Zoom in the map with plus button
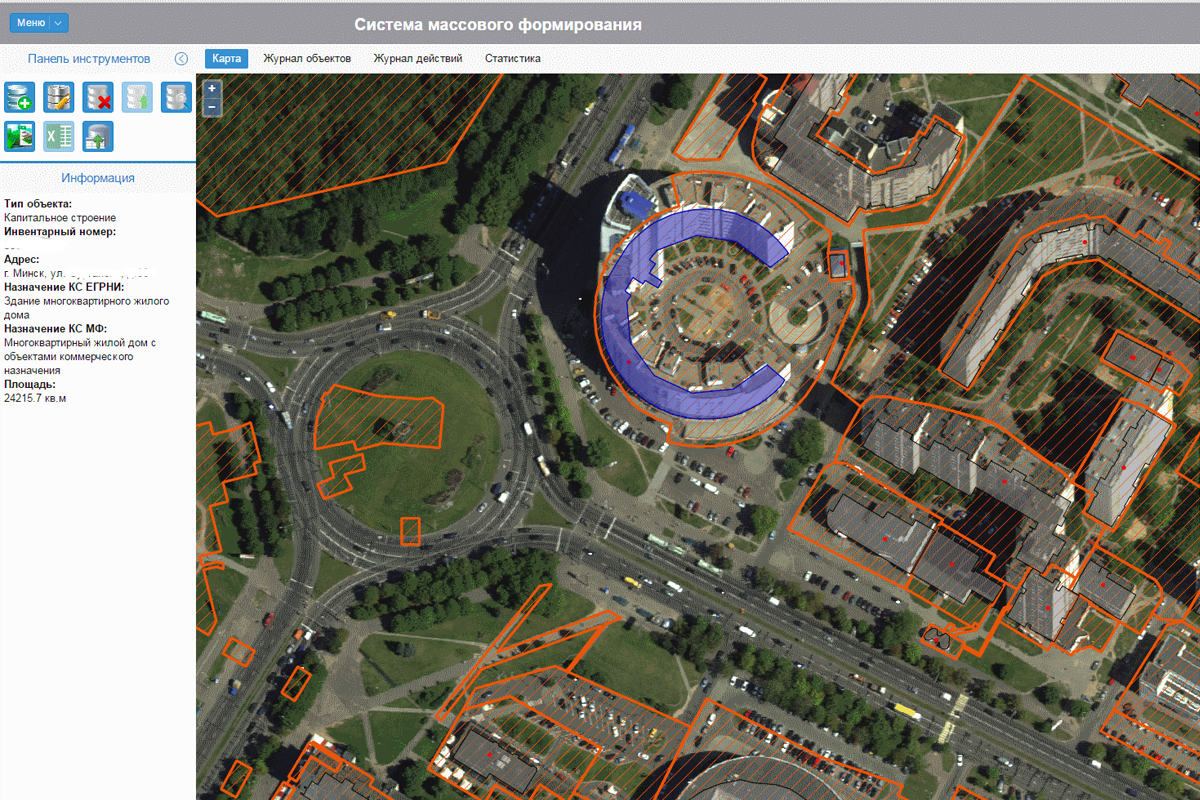This screenshot has width=1200, height=800. 211,89
